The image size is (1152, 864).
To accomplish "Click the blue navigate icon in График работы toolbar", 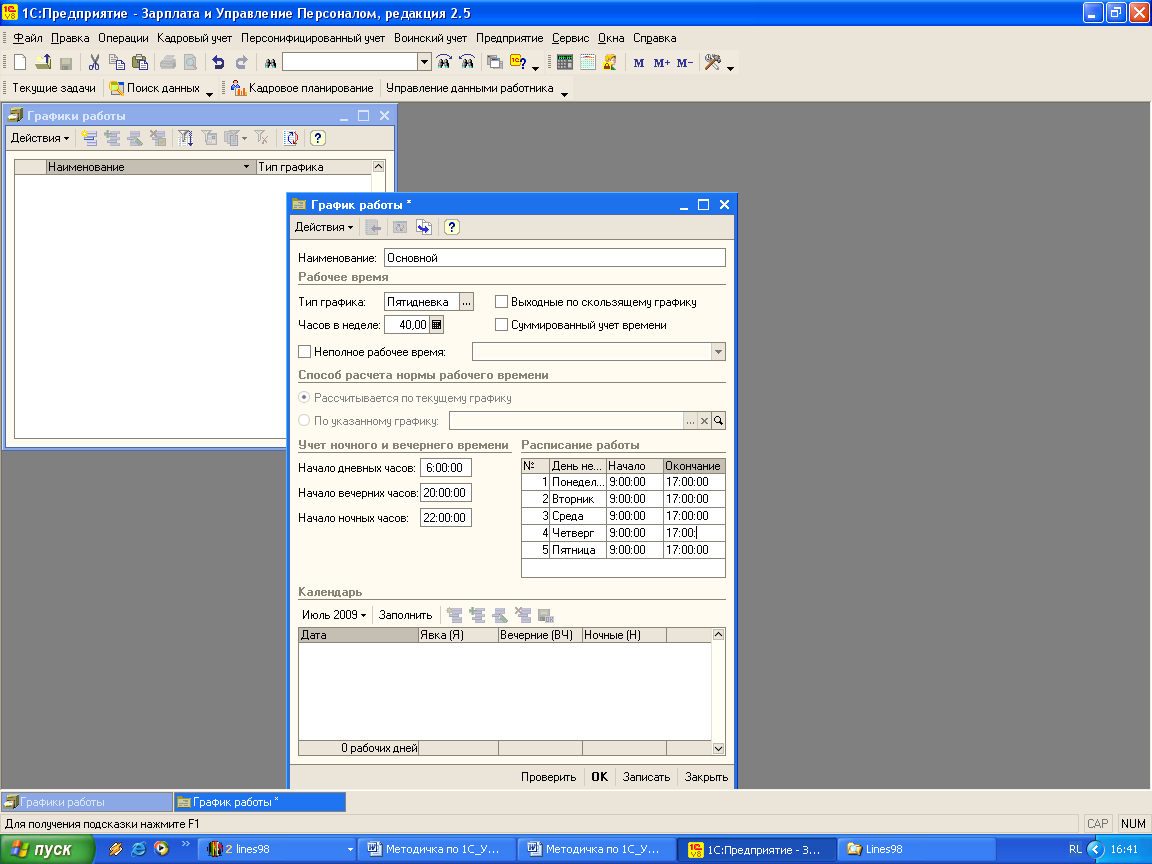I will tap(424, 227).
